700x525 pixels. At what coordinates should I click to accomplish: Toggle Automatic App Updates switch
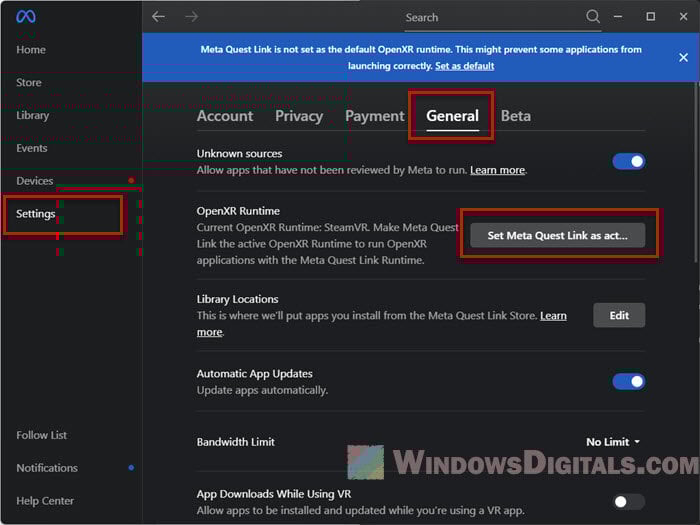(x=629, y=381)
